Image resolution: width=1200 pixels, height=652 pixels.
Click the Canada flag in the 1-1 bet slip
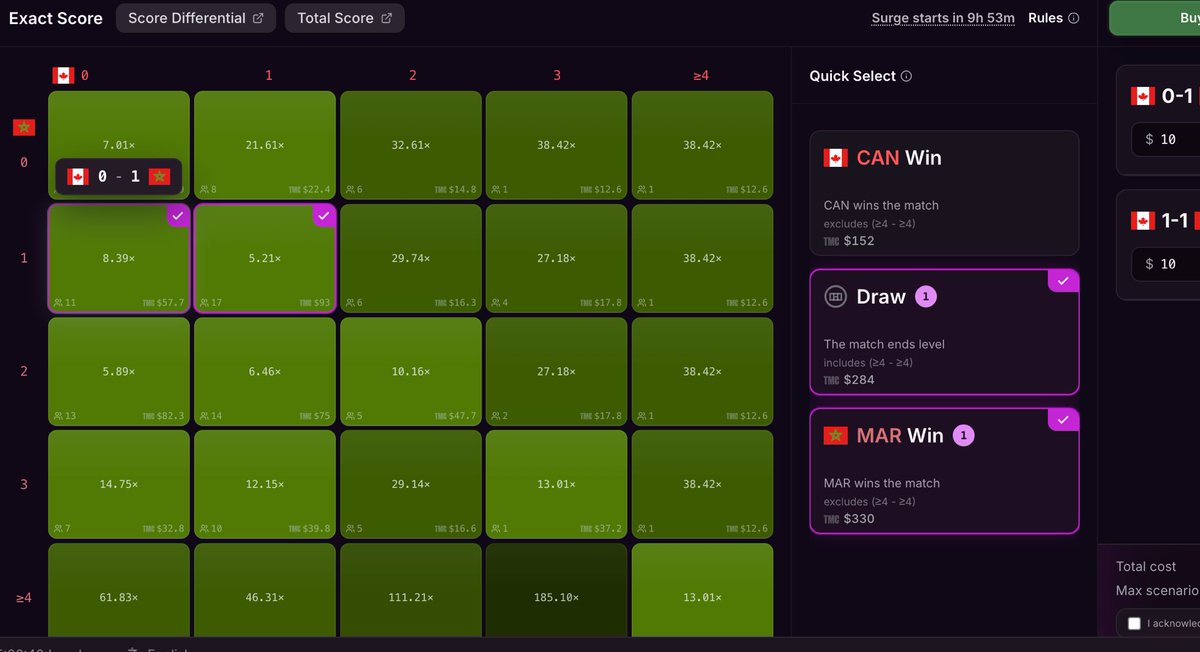coord(1143,221)
